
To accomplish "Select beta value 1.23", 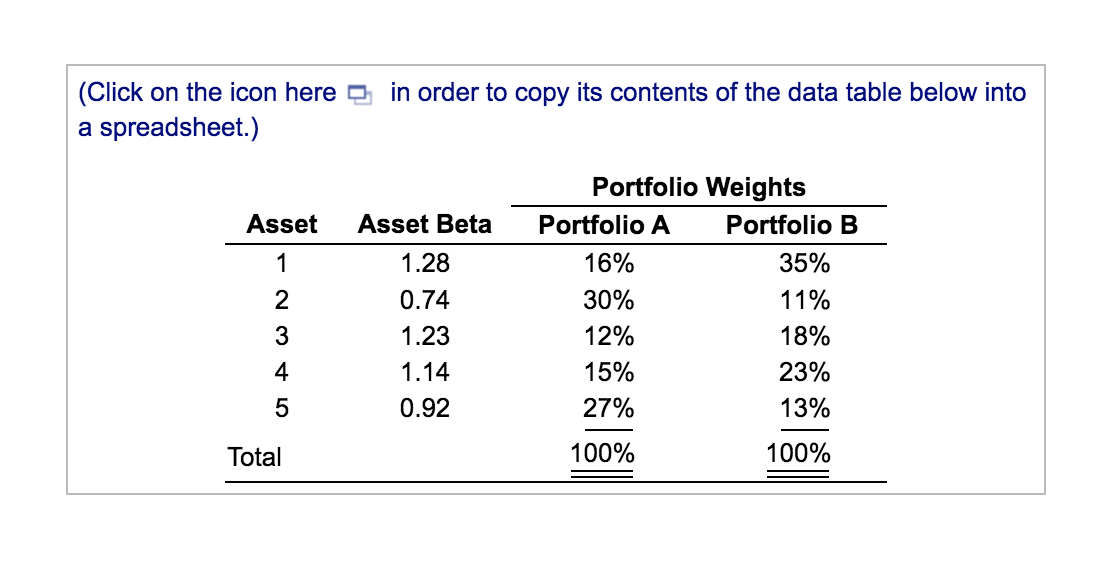I will 425,336.
